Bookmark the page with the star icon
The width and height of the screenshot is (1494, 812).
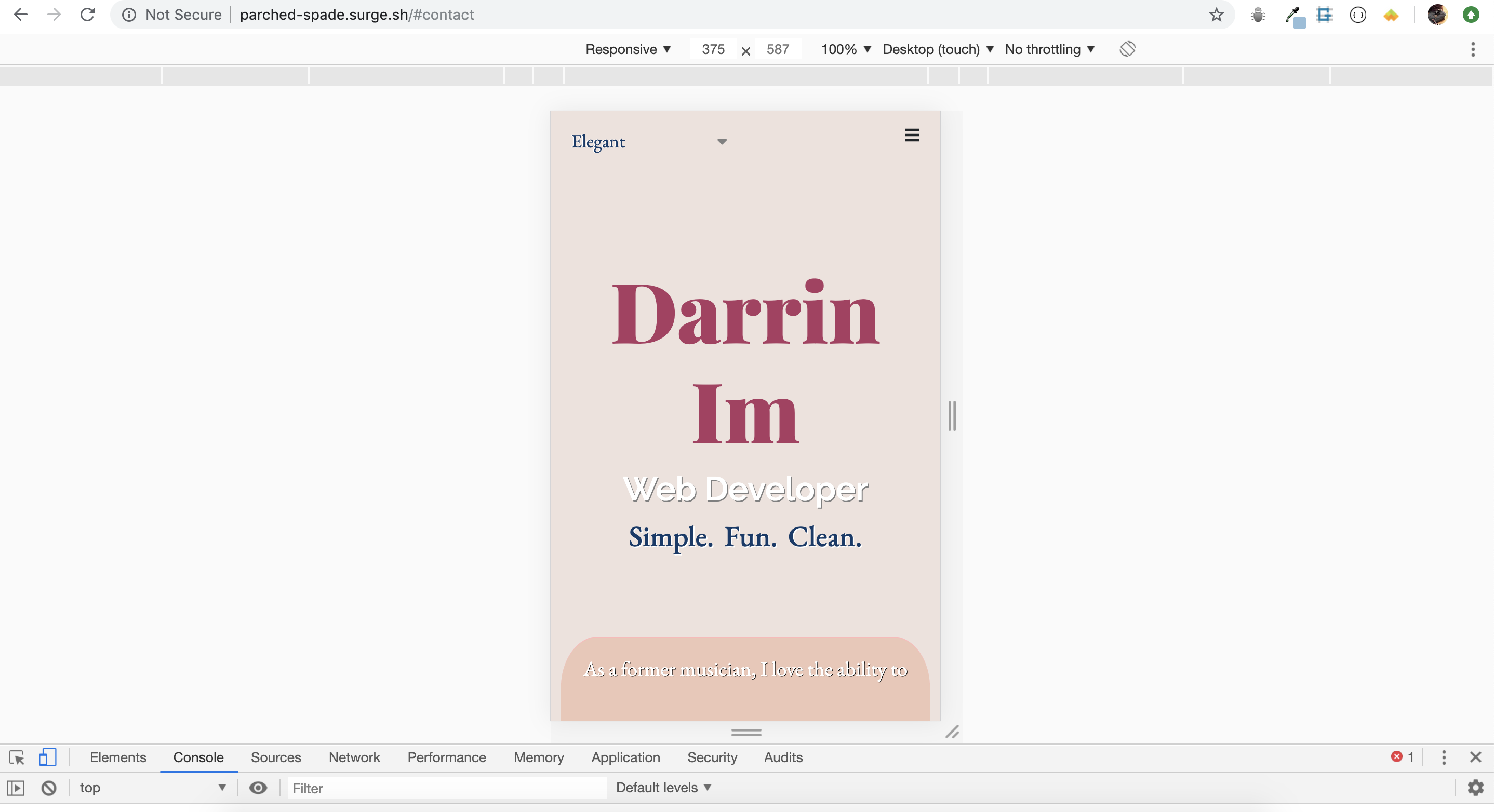pyautogui.click(x=1216, y=15)
